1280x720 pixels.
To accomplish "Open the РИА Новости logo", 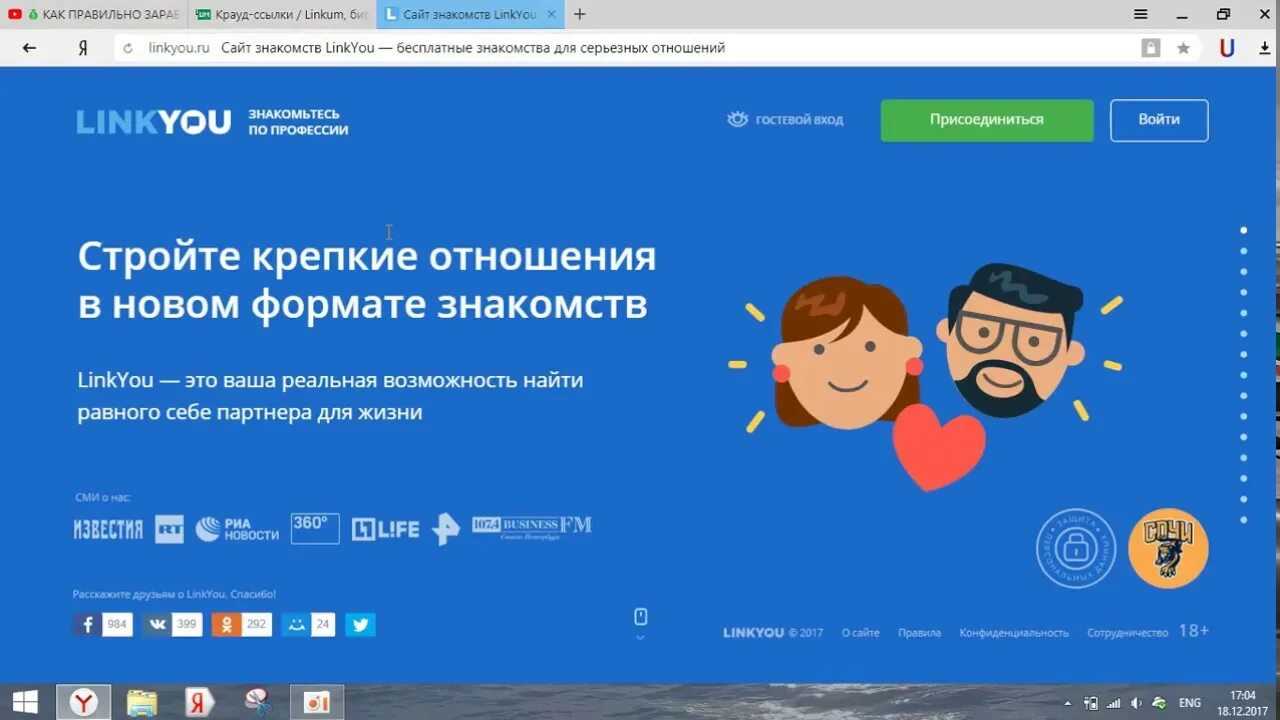I will click(237, 529).
